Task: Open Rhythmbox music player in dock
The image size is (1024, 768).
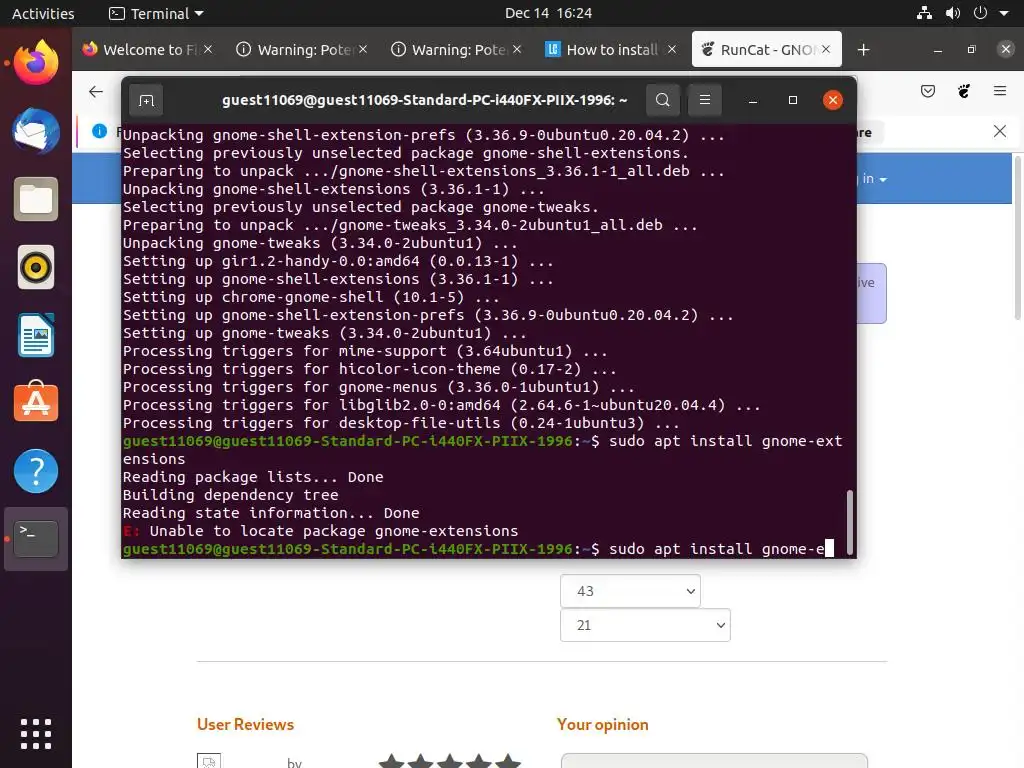Action: point(36,267)
